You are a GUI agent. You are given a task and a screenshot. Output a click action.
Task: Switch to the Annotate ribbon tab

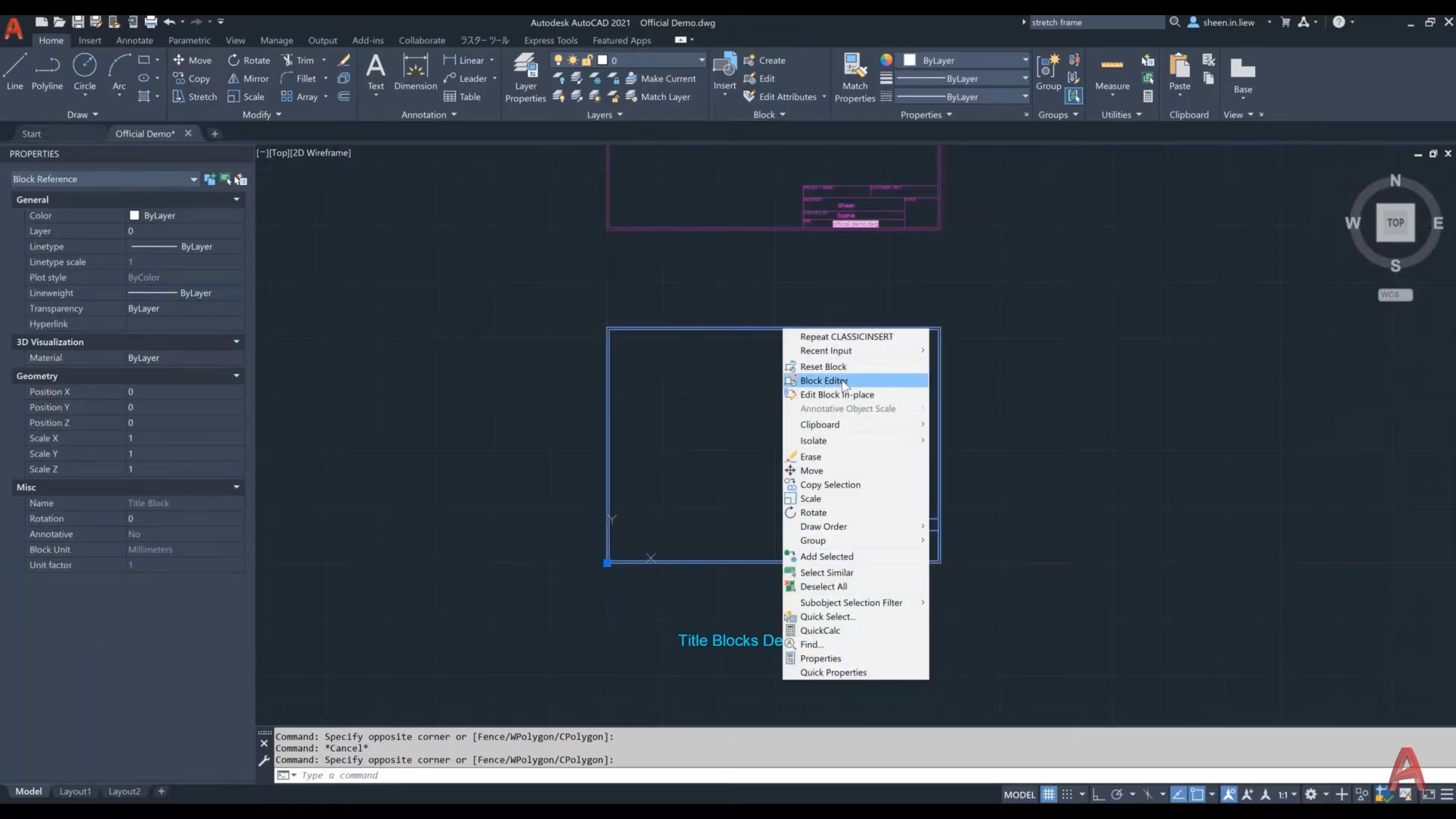pyautogui.click(x=134, y=40)
